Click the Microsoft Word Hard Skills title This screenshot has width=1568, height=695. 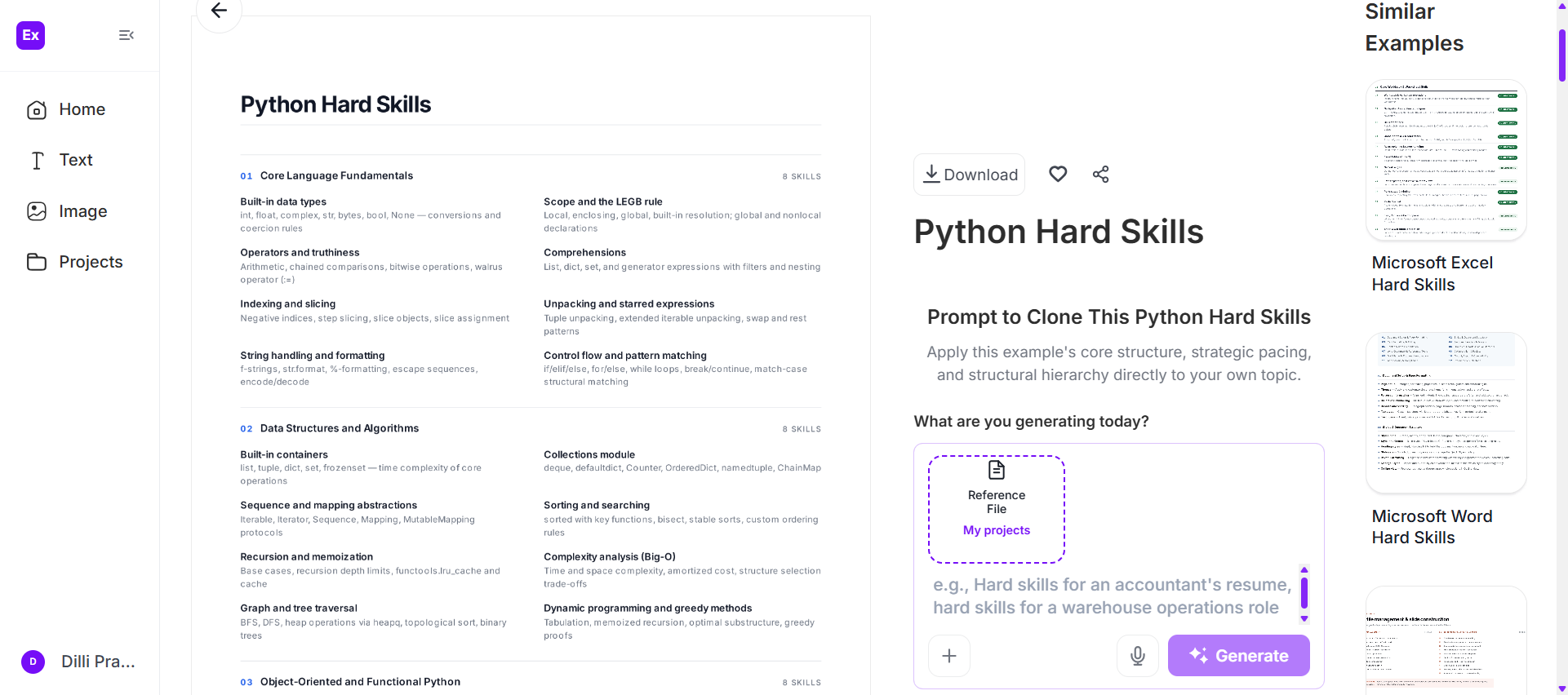pos(1432,527)
